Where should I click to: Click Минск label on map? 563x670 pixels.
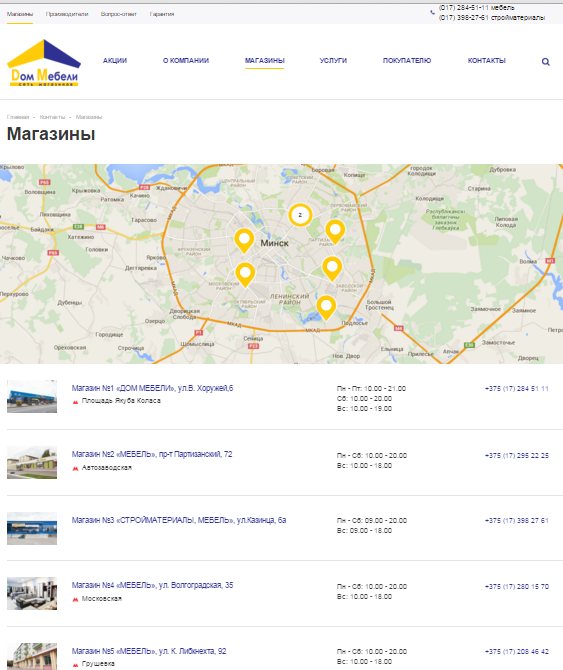coord(275,243)
